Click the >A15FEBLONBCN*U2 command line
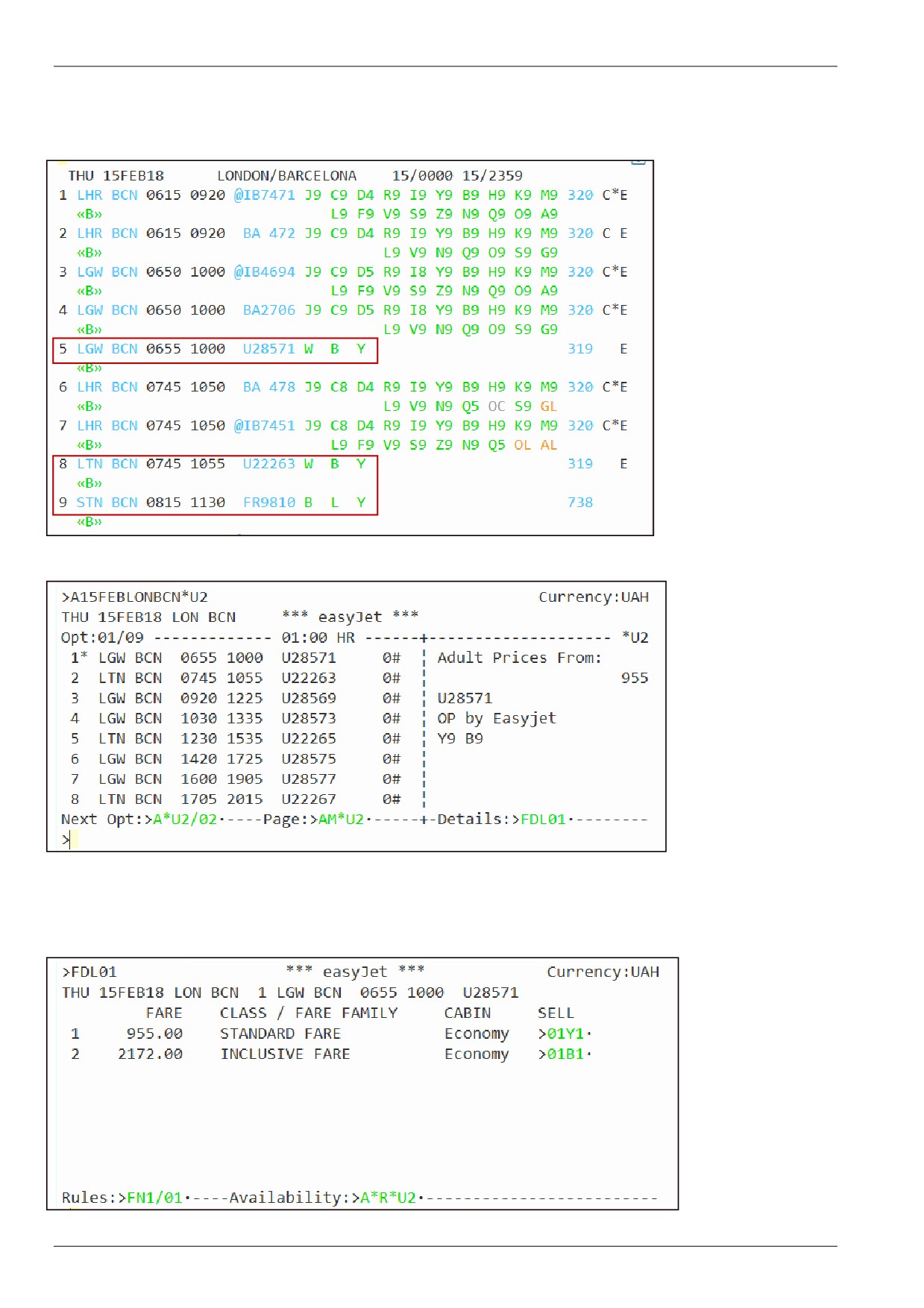 [135, 597]
